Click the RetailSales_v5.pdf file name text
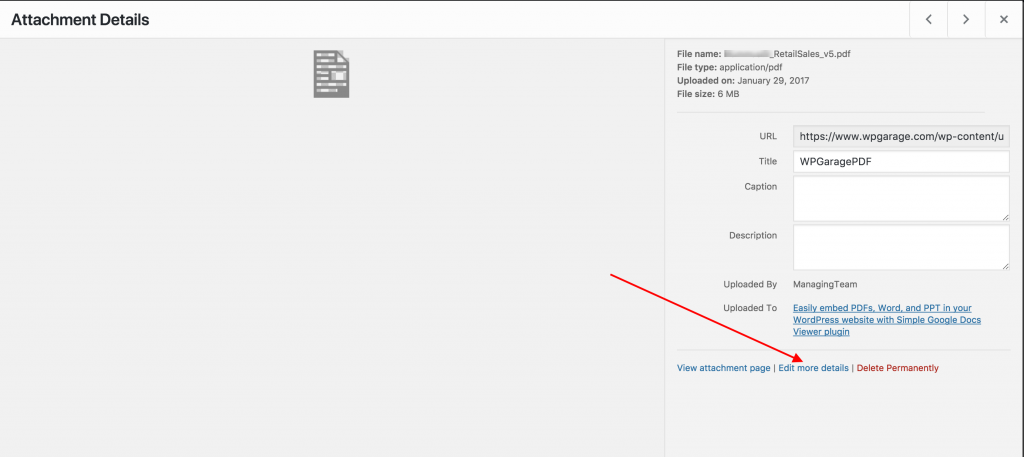1024x457 pixels. 795,54
